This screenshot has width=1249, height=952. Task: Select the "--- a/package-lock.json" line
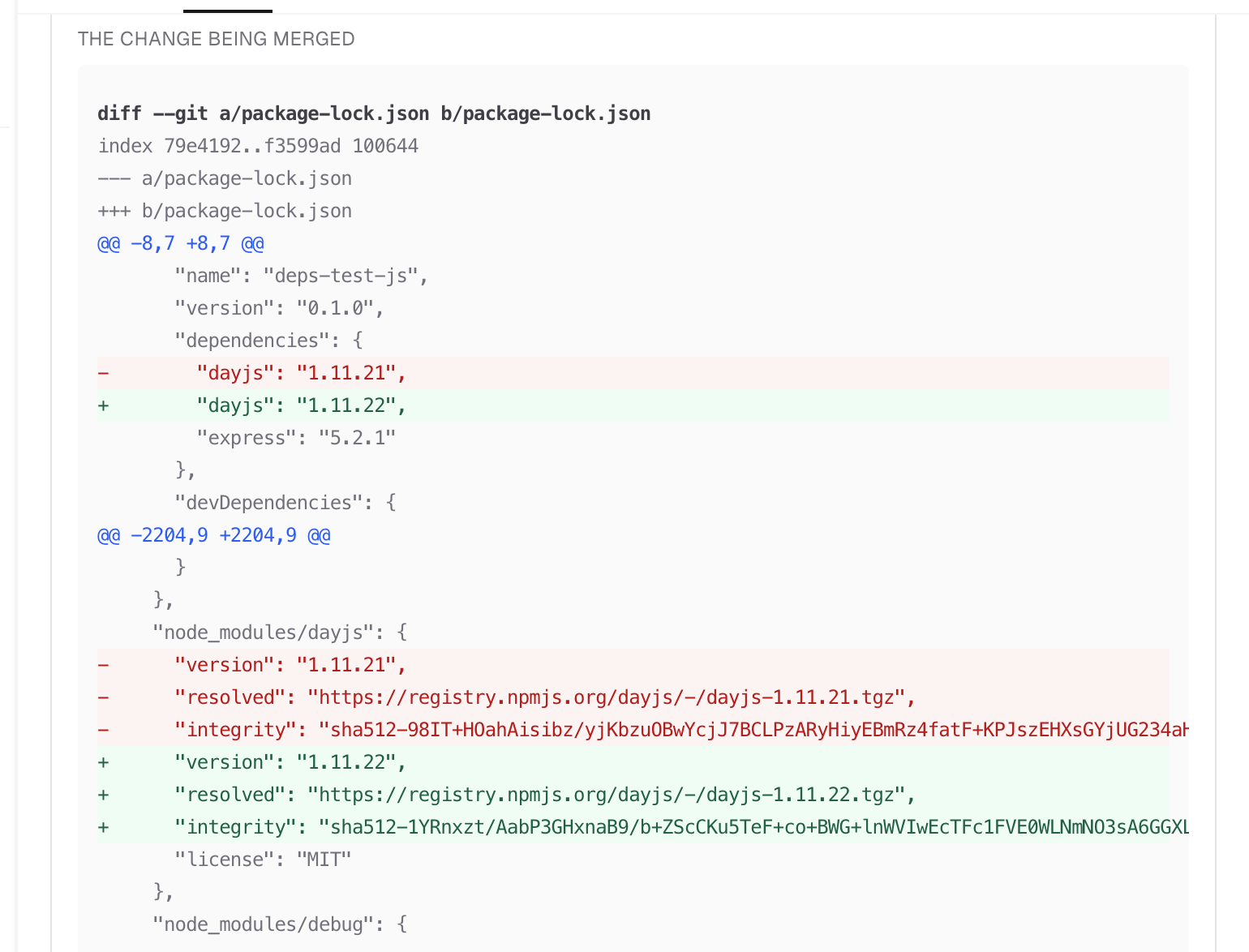225,178
